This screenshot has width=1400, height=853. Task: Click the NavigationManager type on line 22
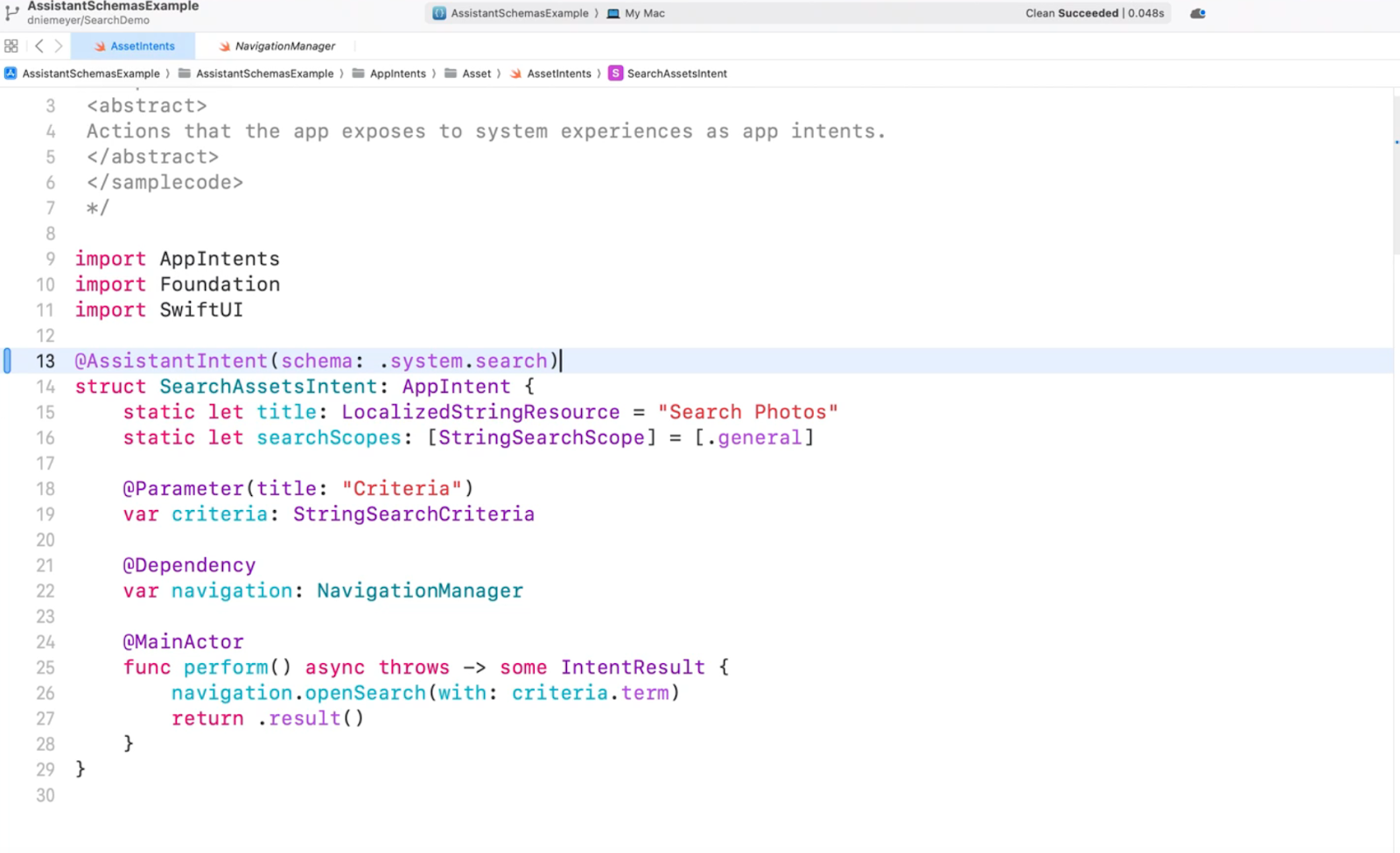[x=420, y=591]
